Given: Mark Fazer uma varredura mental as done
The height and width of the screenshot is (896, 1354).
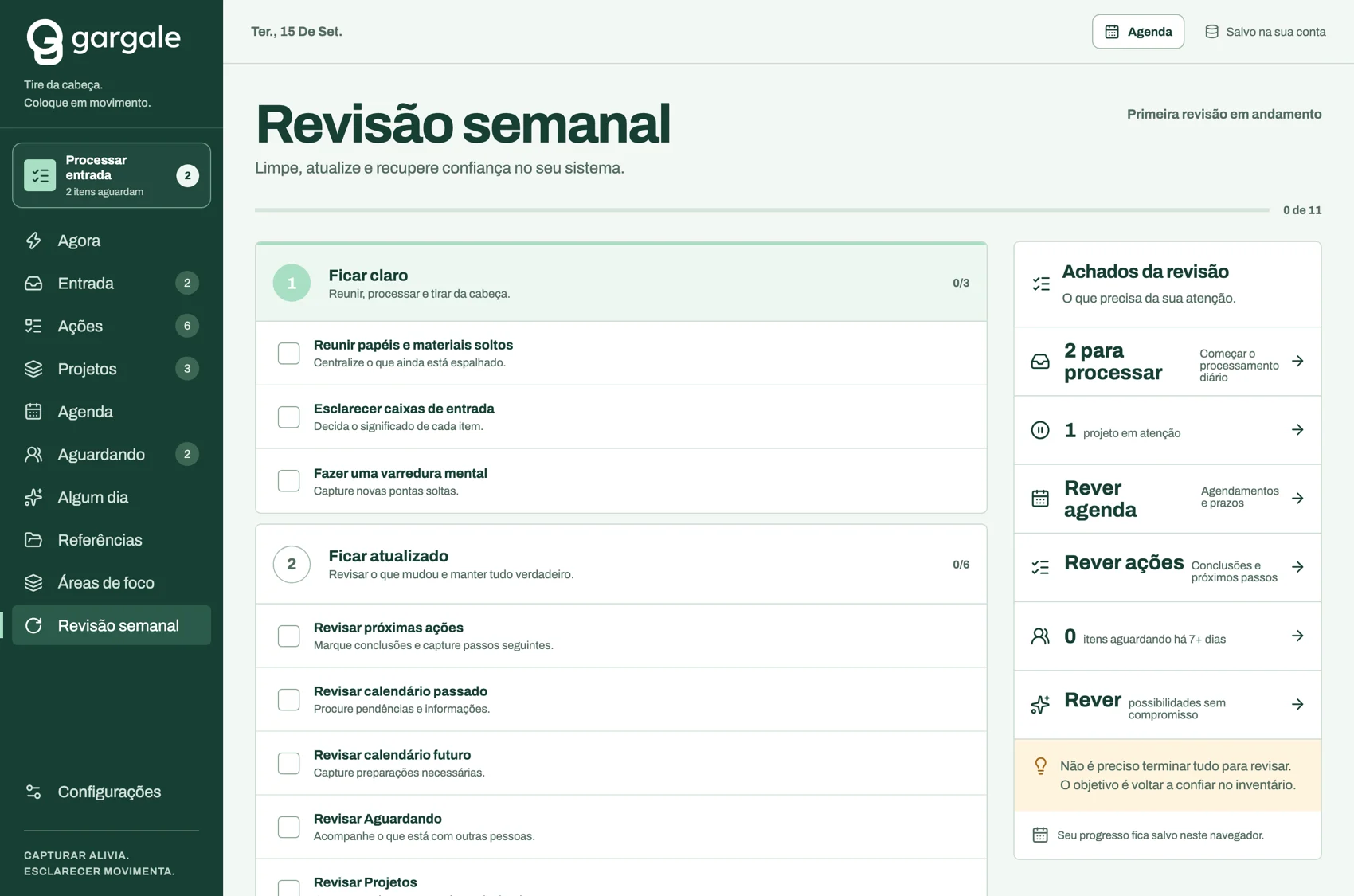Looking at the screenshot, I should pyautogui.click(x=288, y=481).
